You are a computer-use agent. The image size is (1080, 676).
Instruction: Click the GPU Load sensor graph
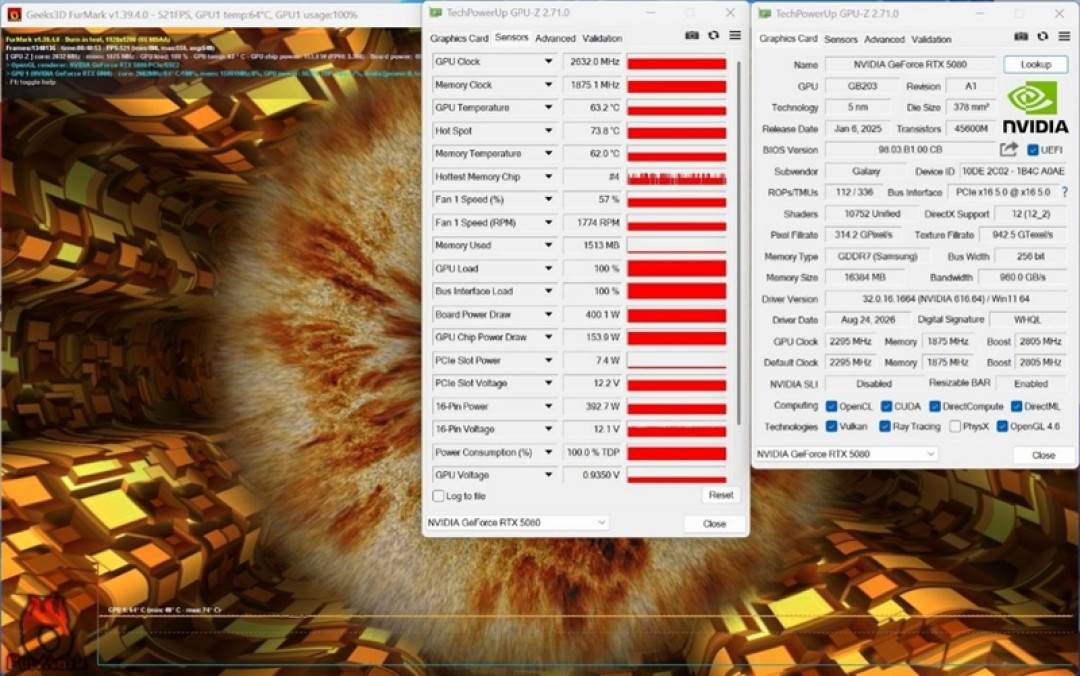click(x=676, y=268)
